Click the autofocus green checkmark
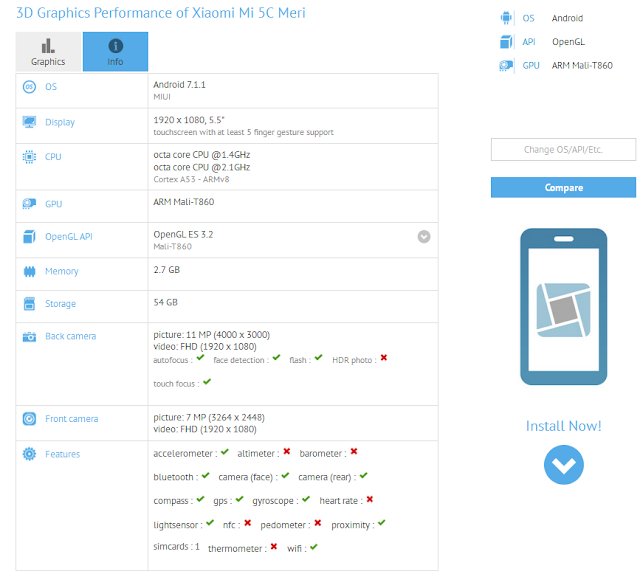This screenshot has height=574, width=640. (x=200, y=358)
